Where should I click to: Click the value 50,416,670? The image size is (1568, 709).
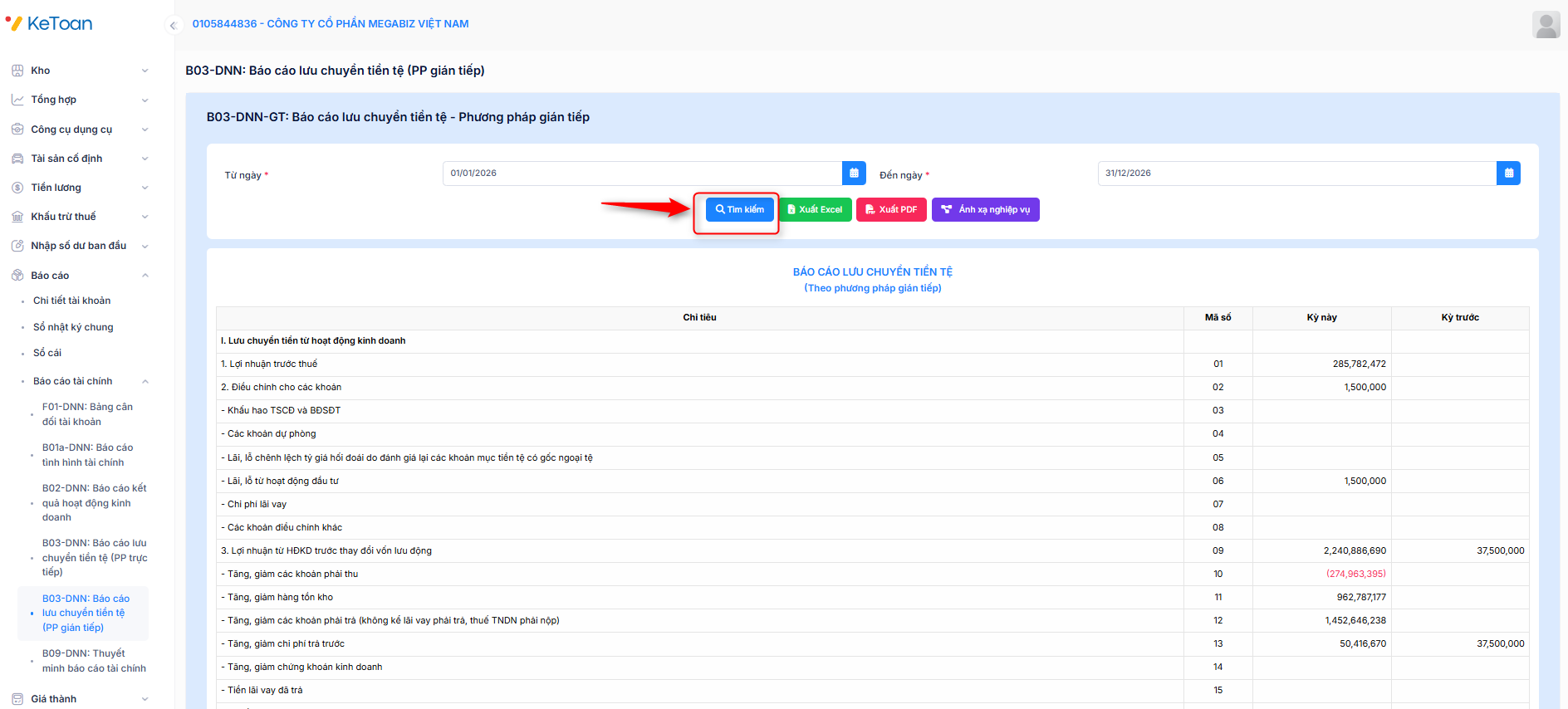1363,644
